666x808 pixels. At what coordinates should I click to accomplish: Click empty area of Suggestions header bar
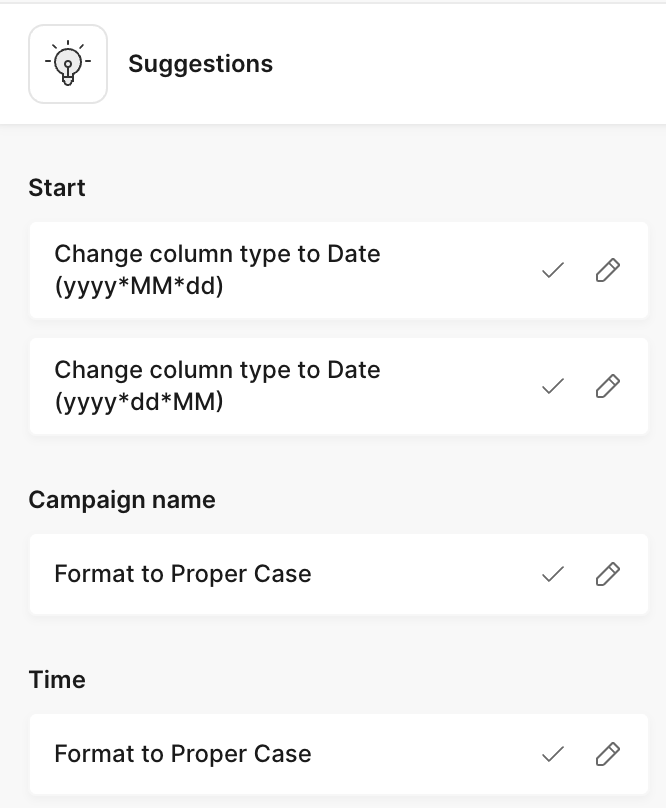coord(470,64)
